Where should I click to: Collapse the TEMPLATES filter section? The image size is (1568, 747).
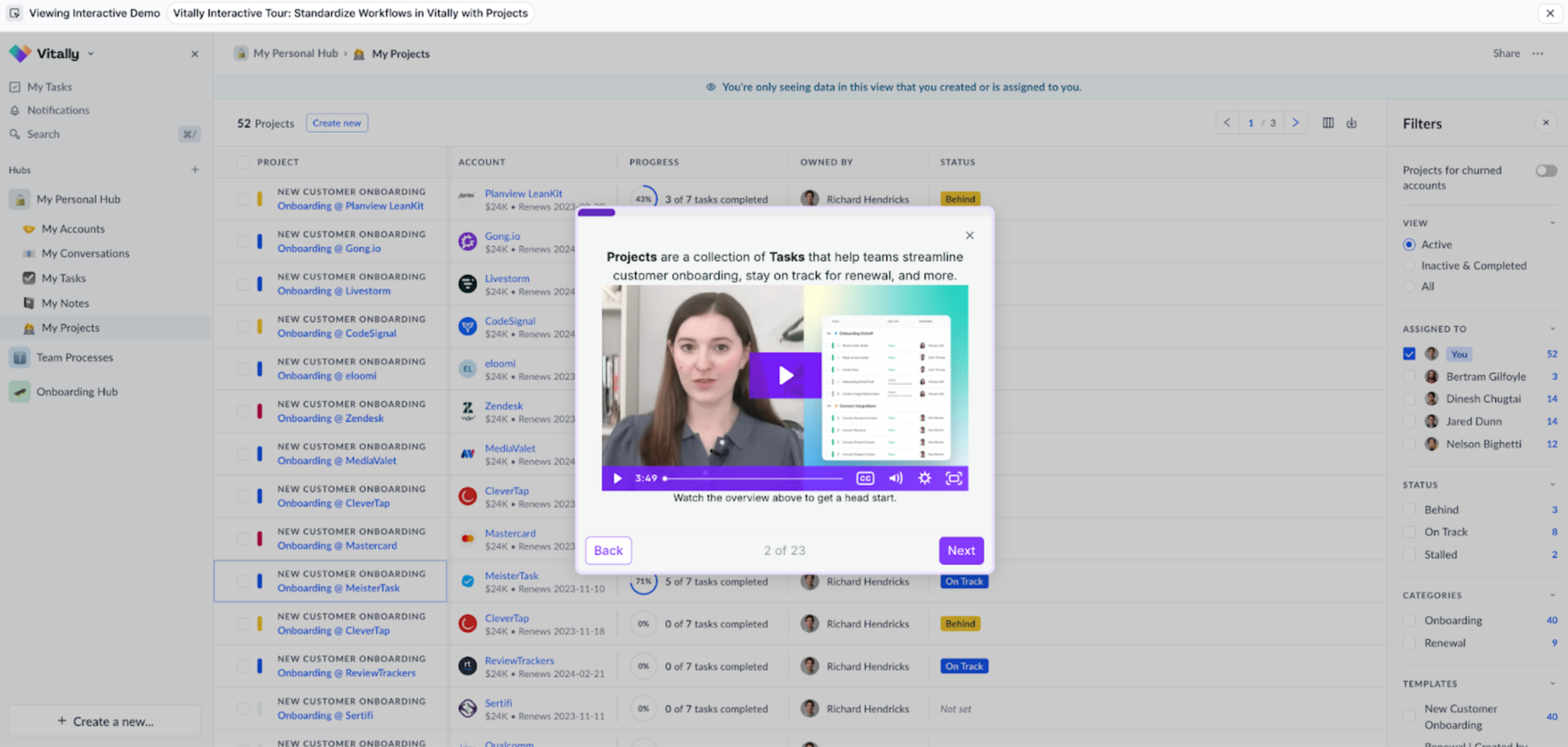coord(1552,684)
